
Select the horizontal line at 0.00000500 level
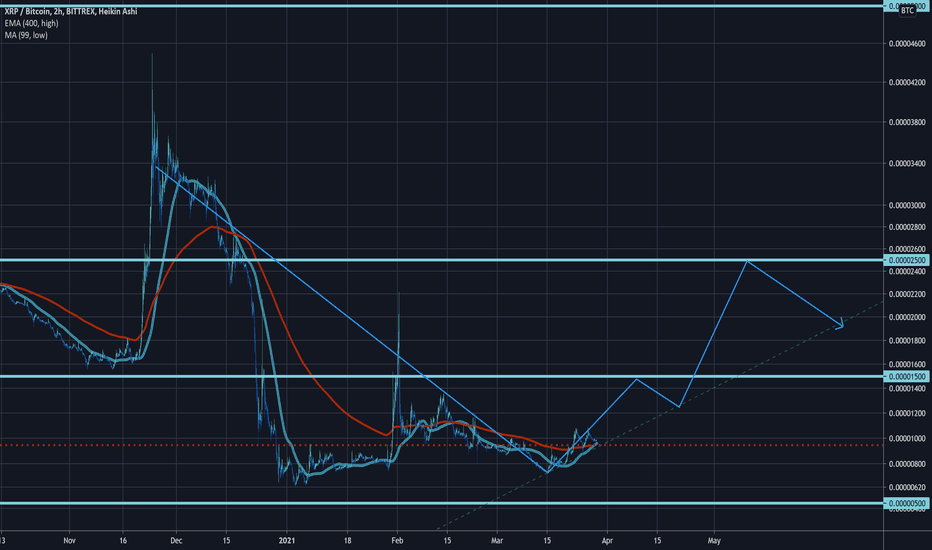coord(442,503)
